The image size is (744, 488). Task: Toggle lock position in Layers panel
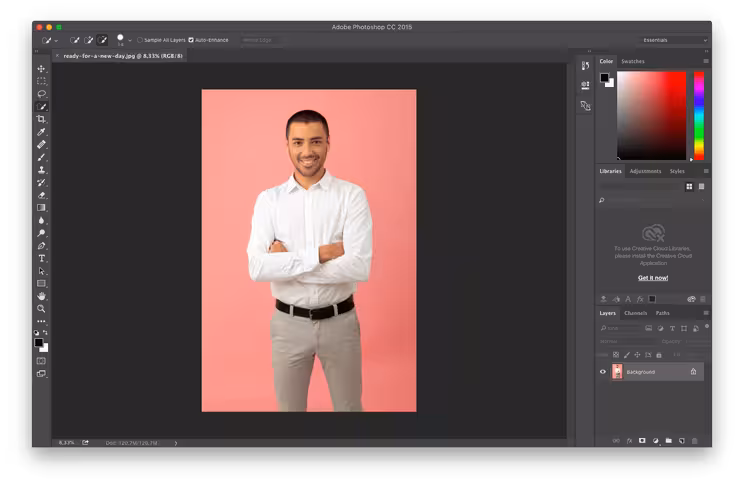point(637,355)
